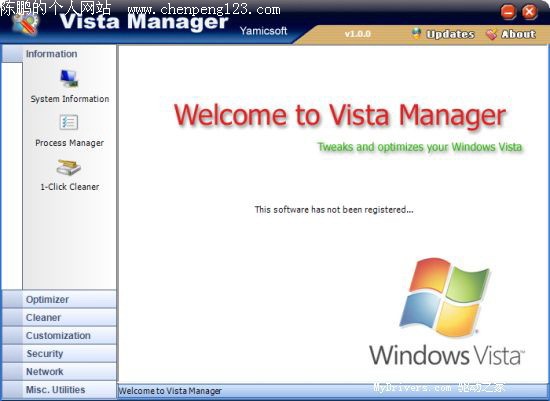Click the Updates globe icon
Viewport: 550px width, 401px height.
416,34
